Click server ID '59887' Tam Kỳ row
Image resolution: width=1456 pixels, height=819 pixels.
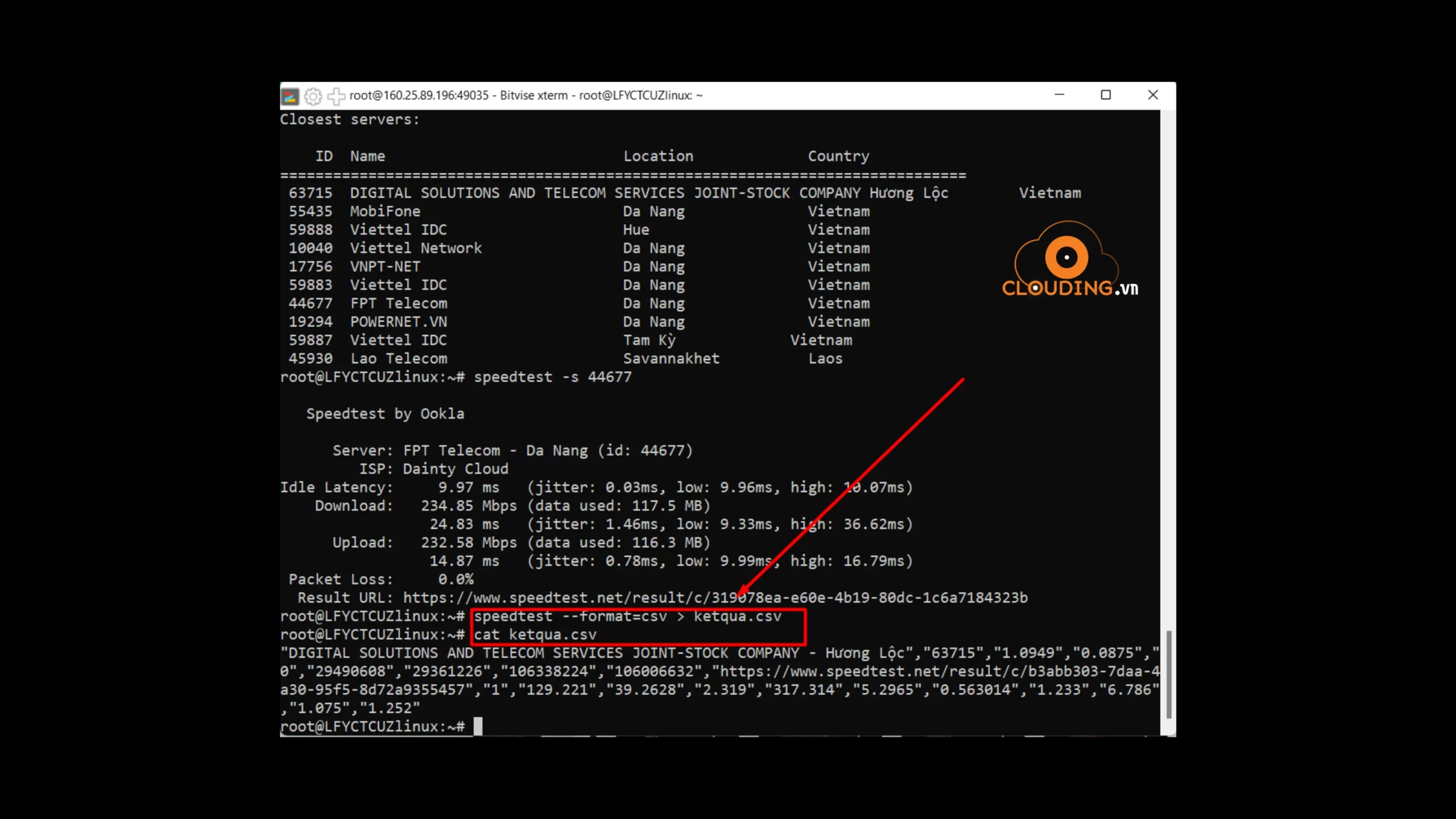click(311, 340)
